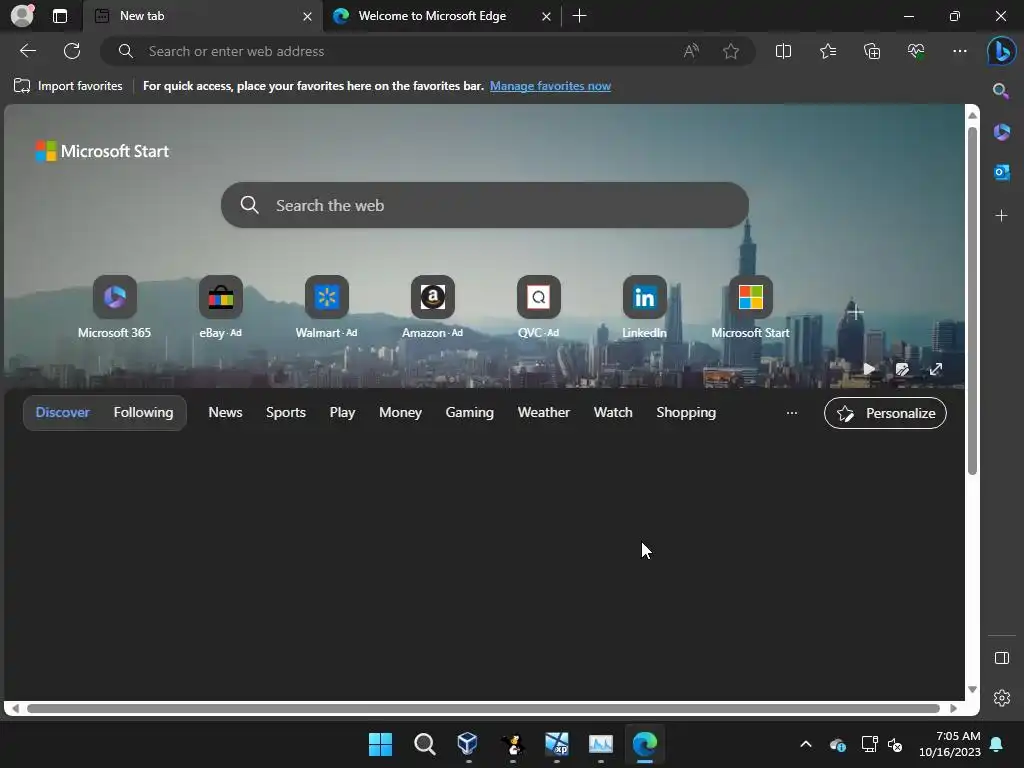The width and height of the screenshot is (1024, 768).
Task: Open Bing Chat sidebar button
Action: pos(1002,51)
